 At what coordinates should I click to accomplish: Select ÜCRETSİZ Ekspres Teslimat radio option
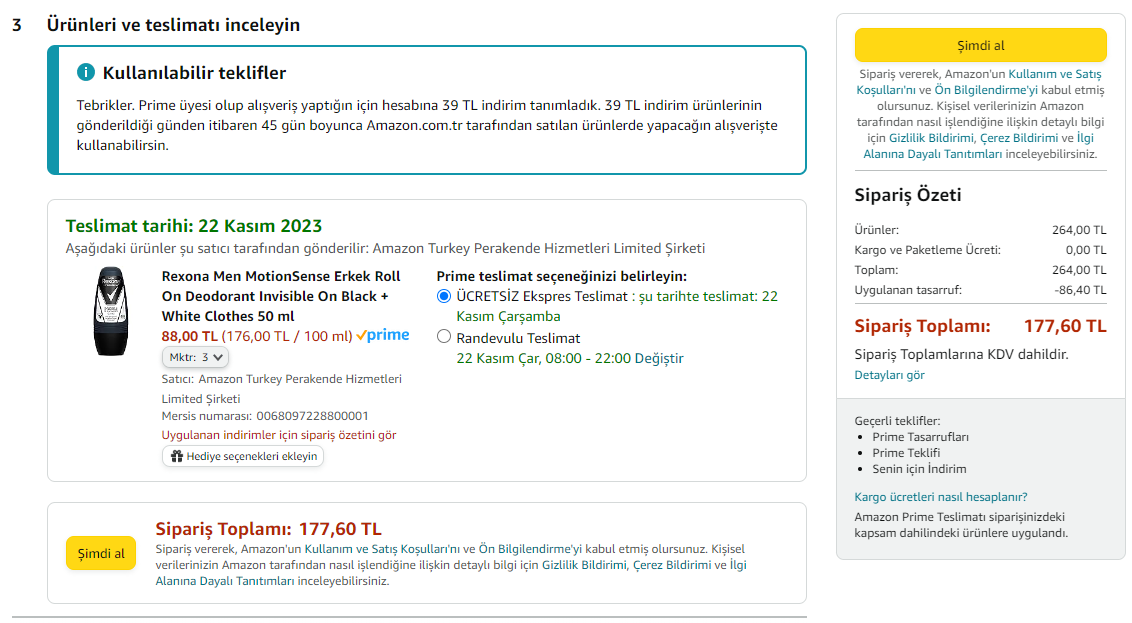tap(444, 296)
